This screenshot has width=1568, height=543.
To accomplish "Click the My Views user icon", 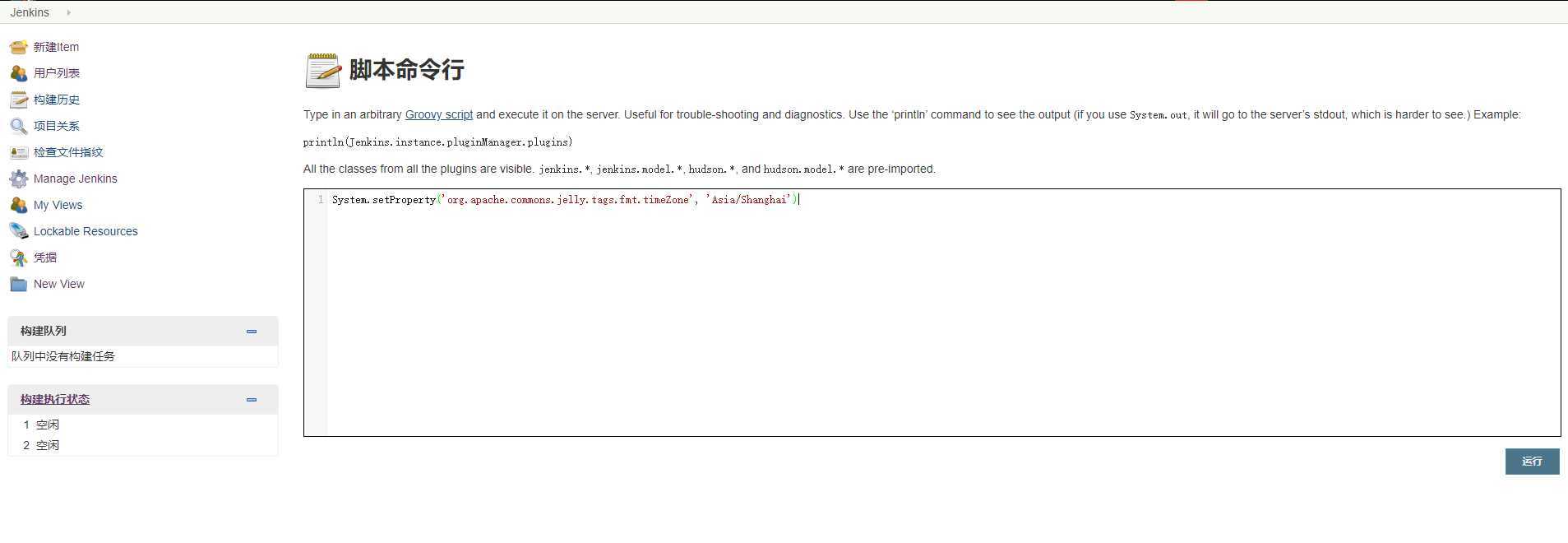I will tap(18, 205).
